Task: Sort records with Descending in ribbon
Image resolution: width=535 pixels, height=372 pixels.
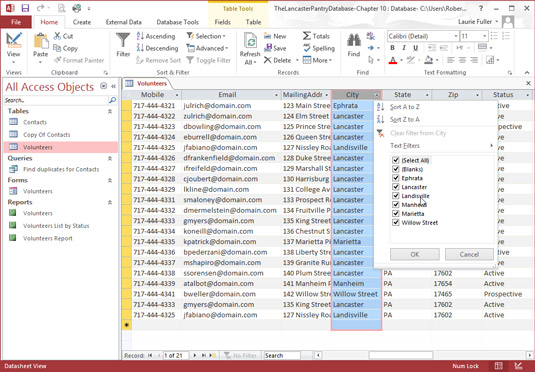Action: [x=157, y=48]
